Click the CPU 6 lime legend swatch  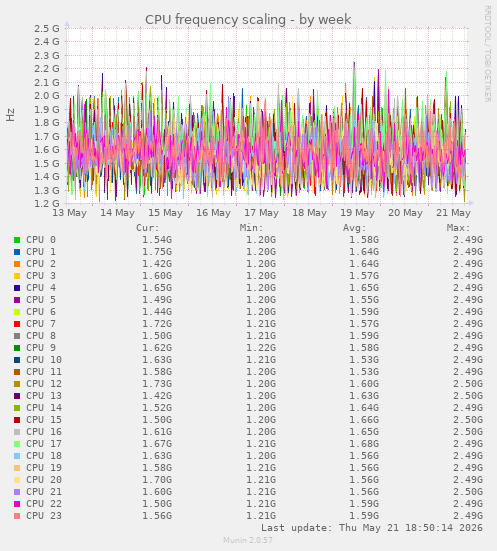[x=17, y=312]
